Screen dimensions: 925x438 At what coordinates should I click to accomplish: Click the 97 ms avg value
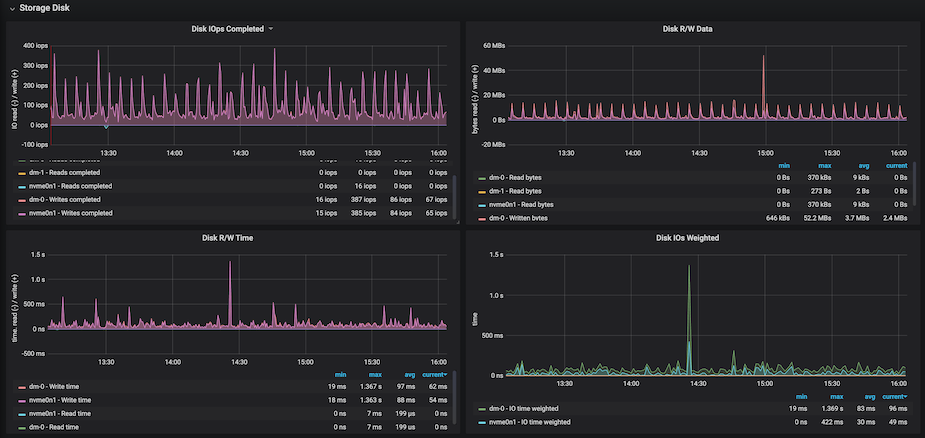[406, 387]
